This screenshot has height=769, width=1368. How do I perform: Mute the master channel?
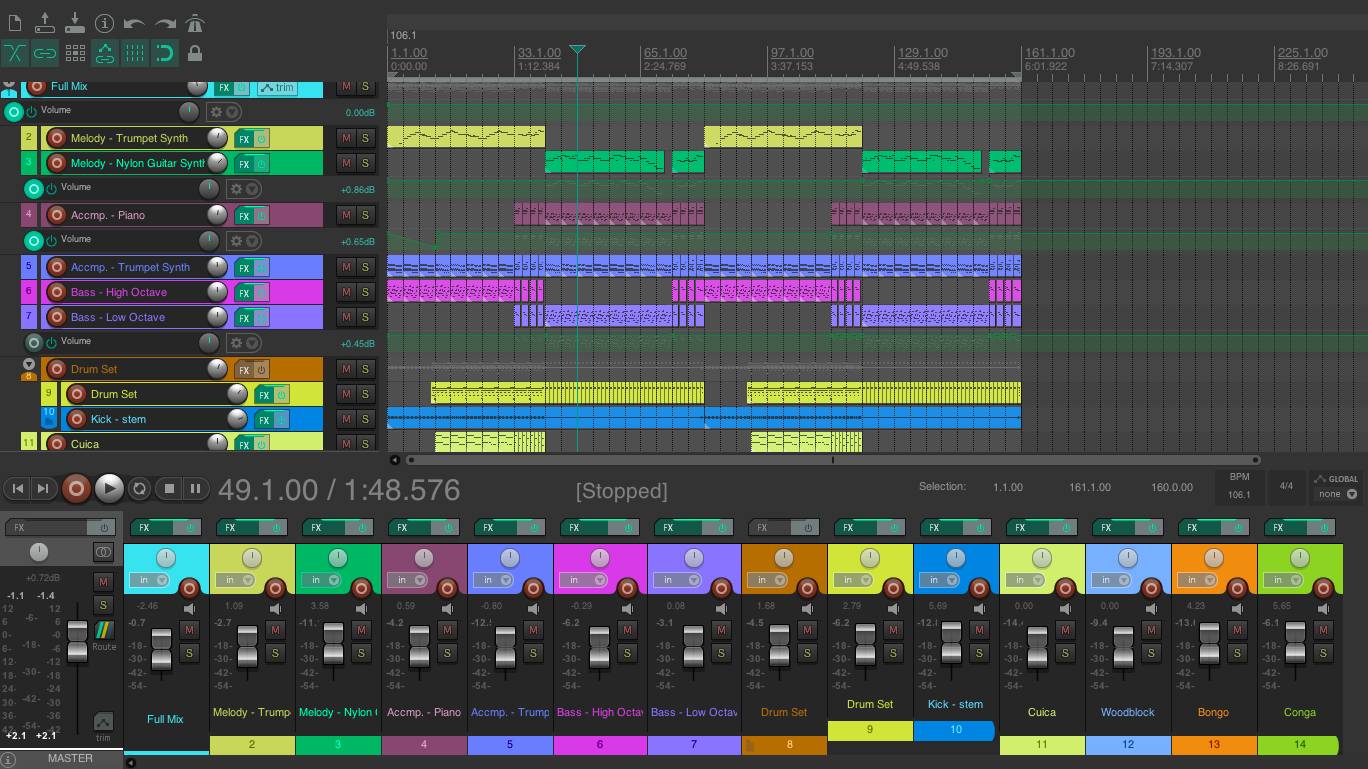pyautogui.click(x=103, y=581)
